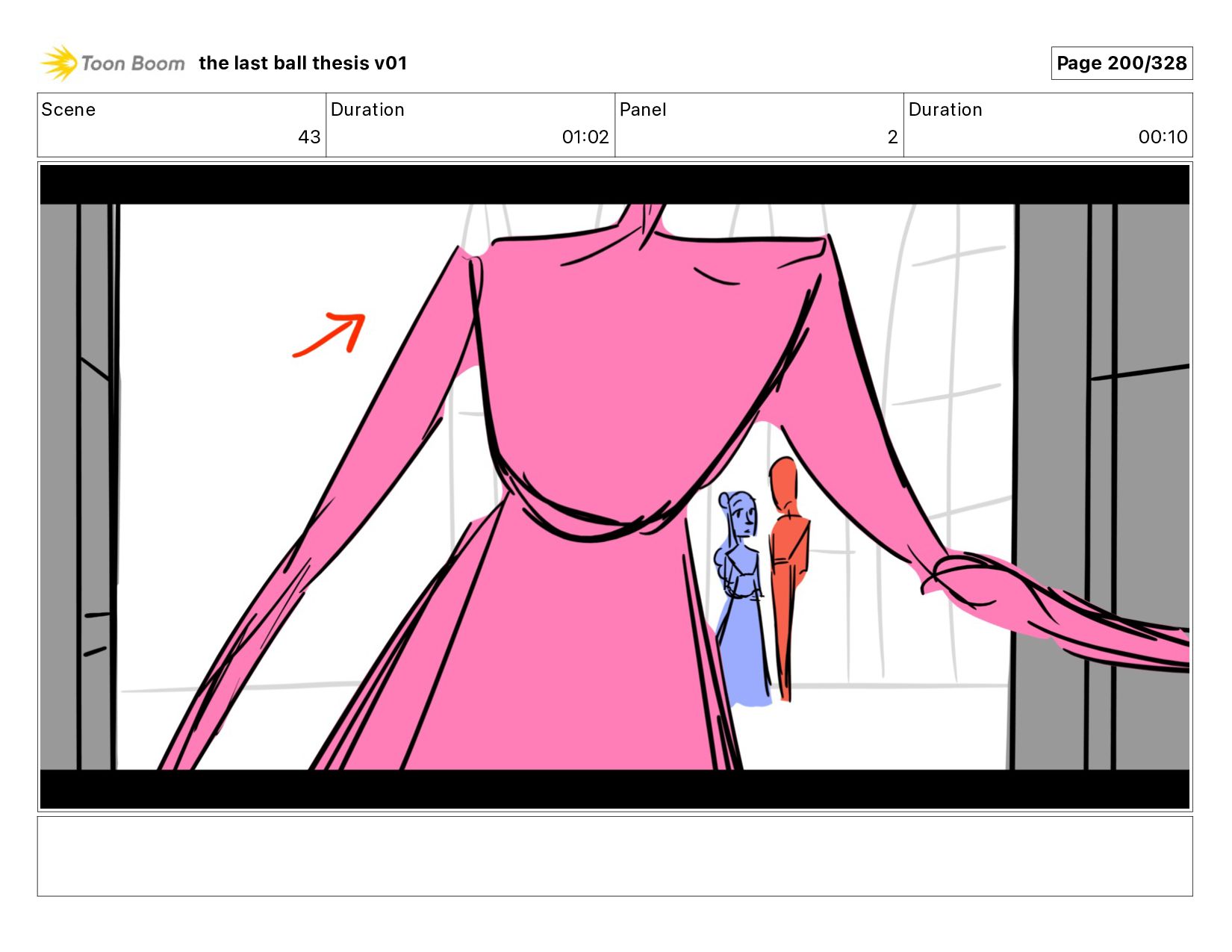Click the storyboard panel drawing thumbnail
Viewport: 1232px width, 952px height.
615,487
